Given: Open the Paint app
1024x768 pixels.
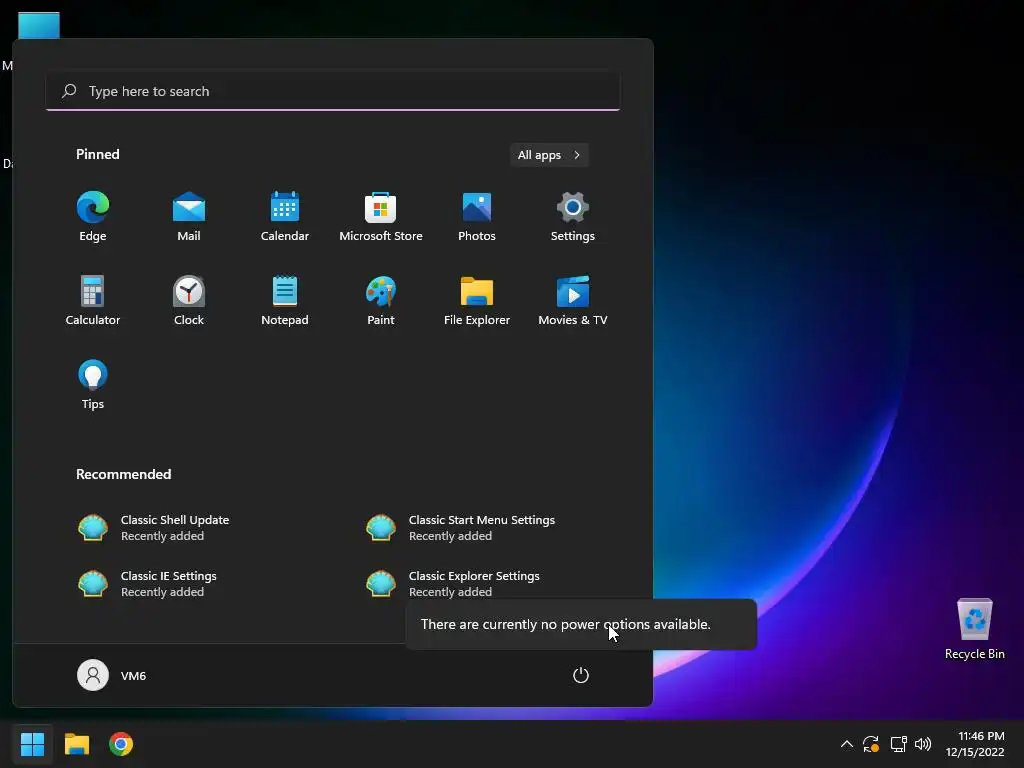Looking at the screenshot, I should tap(381, 300).
